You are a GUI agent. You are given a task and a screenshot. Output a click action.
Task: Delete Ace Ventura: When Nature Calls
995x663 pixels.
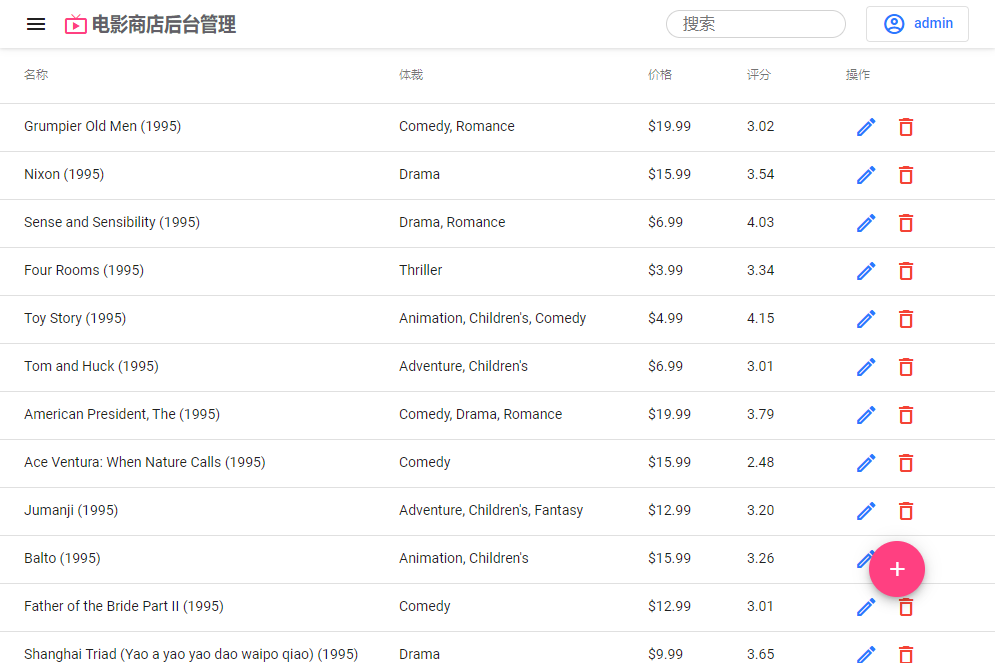click(x=906, y=463)
